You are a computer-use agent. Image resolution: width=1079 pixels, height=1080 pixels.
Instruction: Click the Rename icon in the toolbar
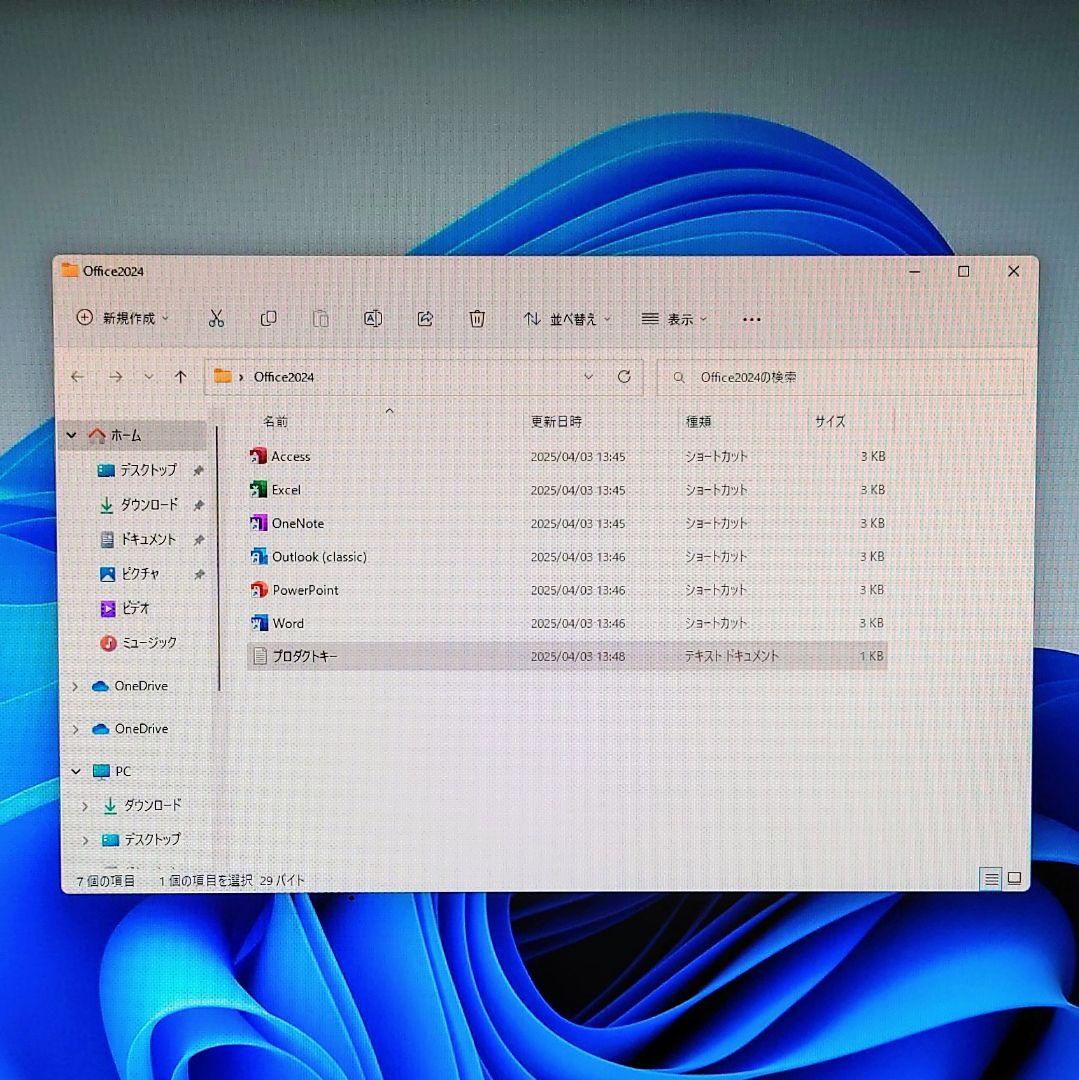tap(373, 318)
